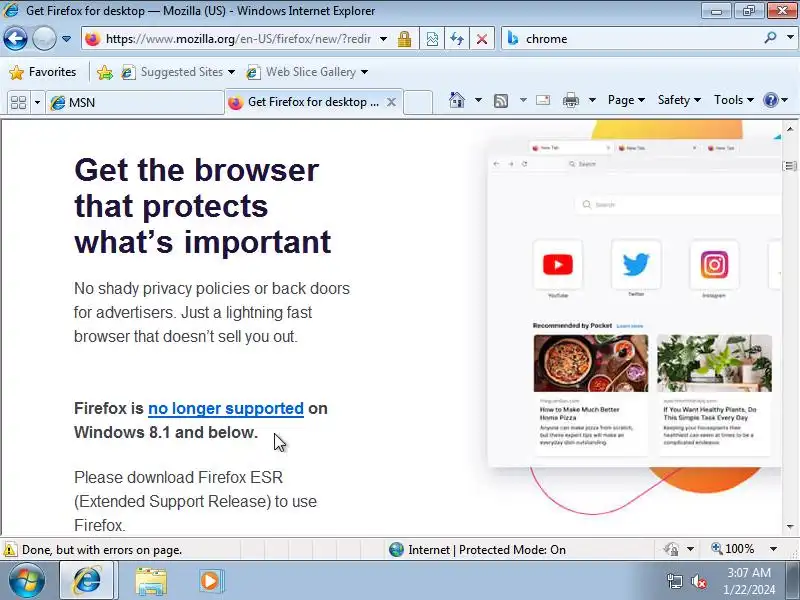Click the Home page icon

click(x=457, y=100)
